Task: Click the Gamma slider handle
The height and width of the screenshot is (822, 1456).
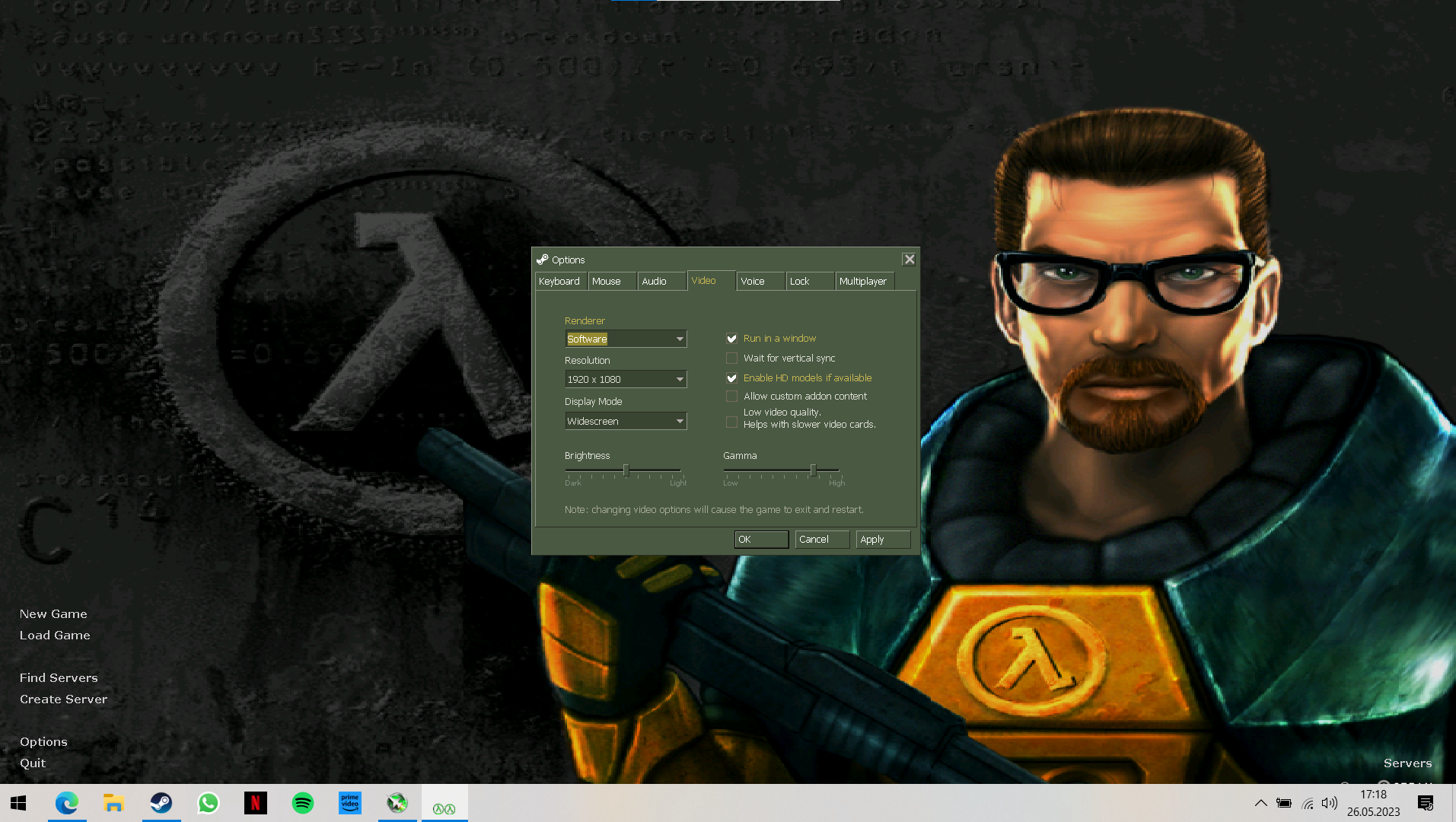Action: (x=813, y=470)
